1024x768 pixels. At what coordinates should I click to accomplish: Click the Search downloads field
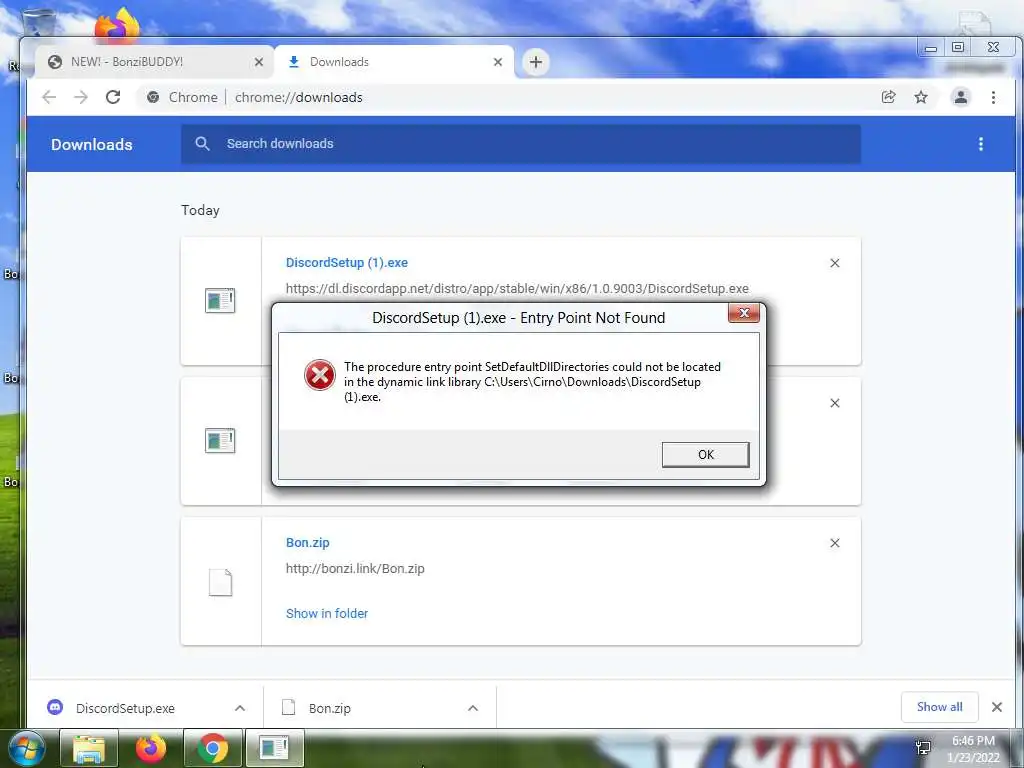(x=520, y=144)
